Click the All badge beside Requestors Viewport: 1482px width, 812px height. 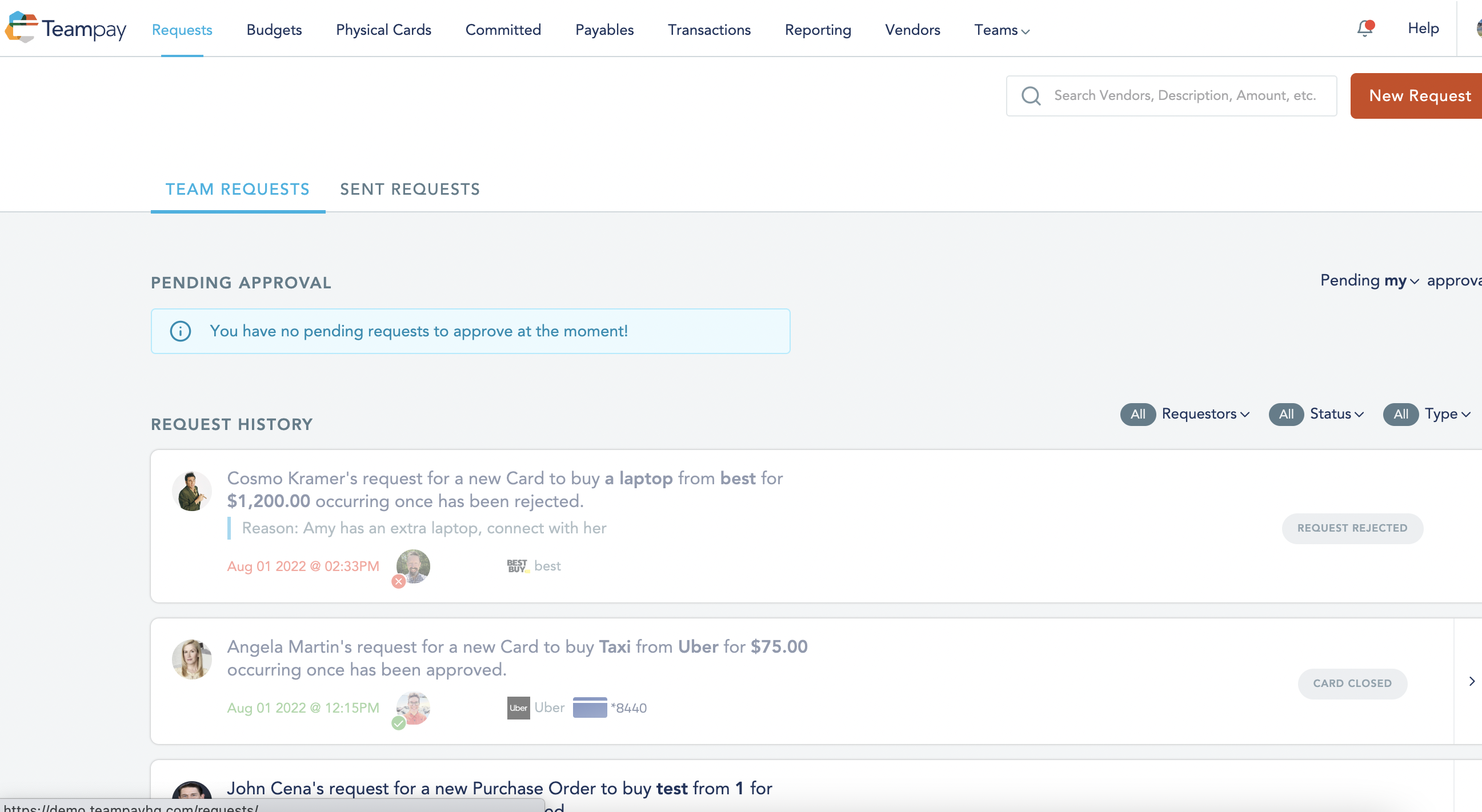pyautogui.click(x=1137, y=414)
